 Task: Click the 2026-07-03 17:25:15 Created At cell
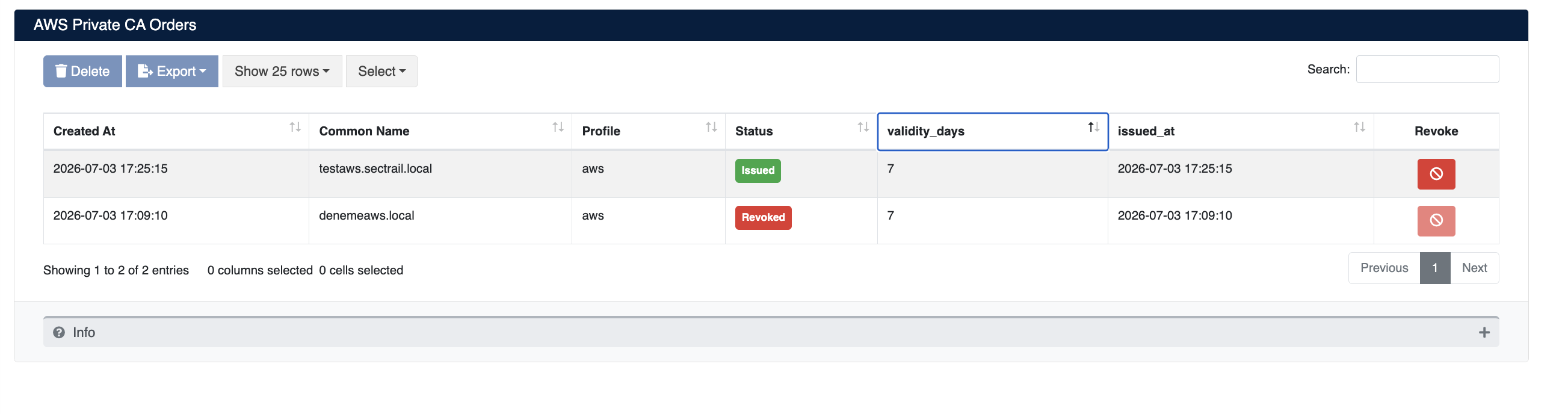pyautogui.click(x=176, y=174)
